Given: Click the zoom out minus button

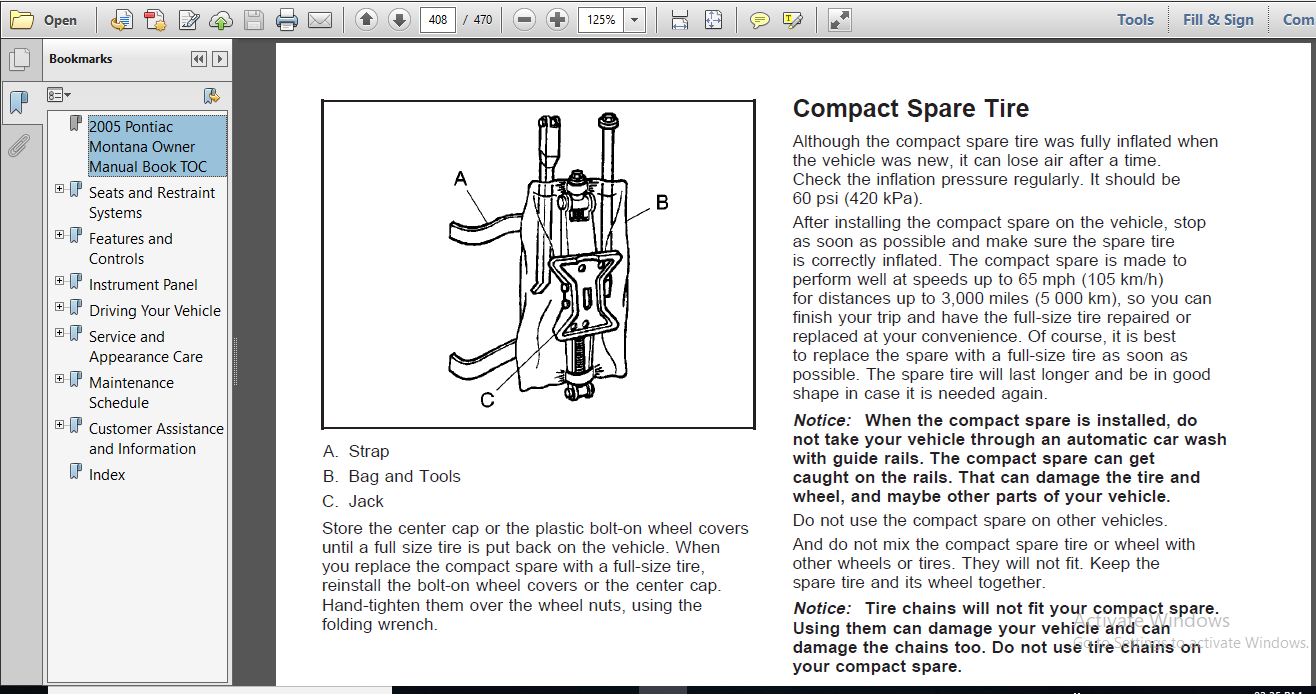Looking at the screenshot, I should (x=525, y=19).
